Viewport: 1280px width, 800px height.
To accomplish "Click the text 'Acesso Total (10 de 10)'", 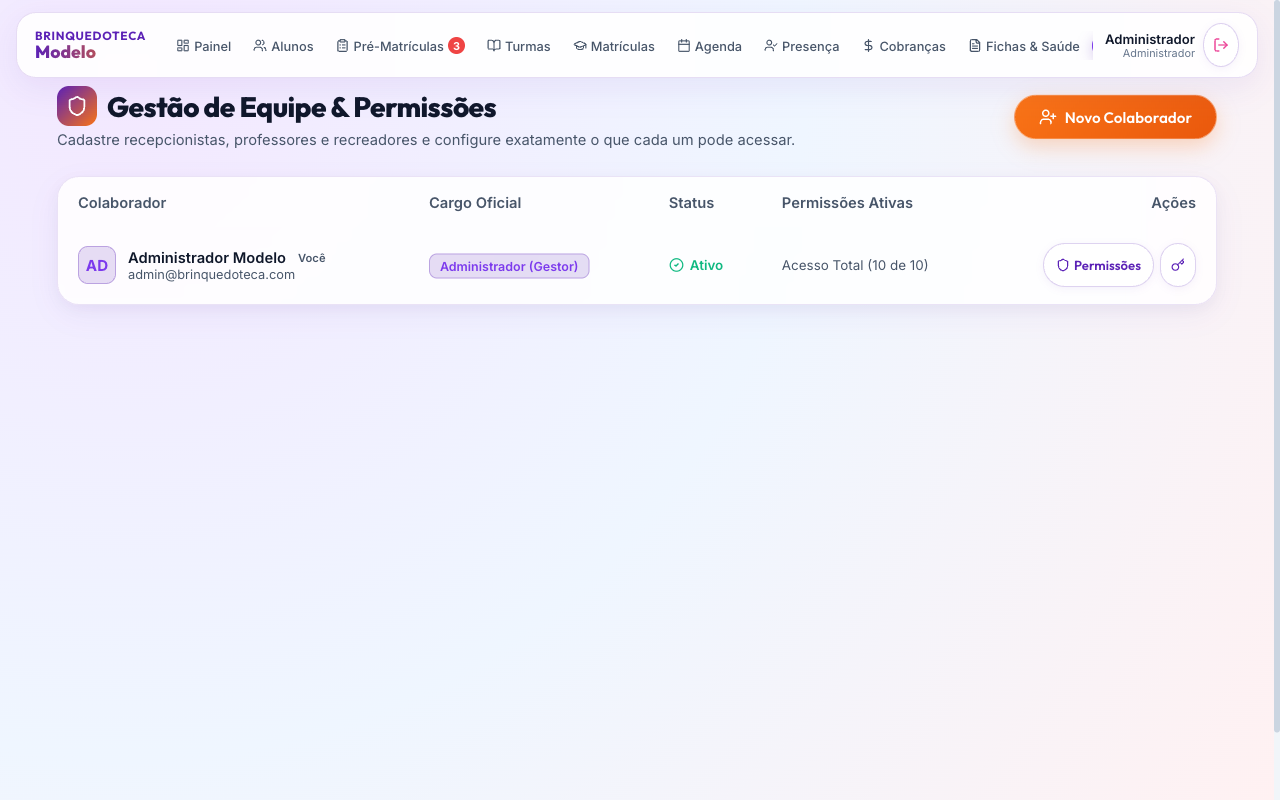I will [855, 265].
